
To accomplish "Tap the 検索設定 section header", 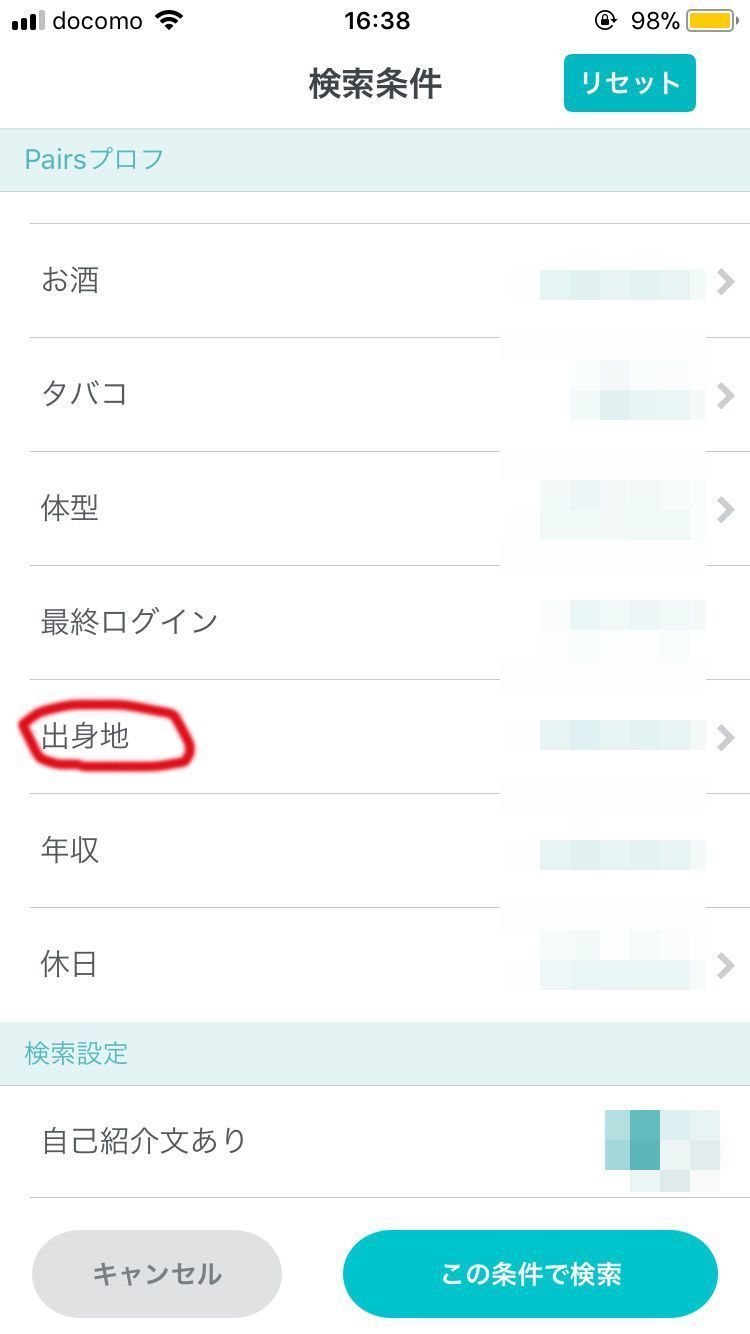I will [375, 1054].
